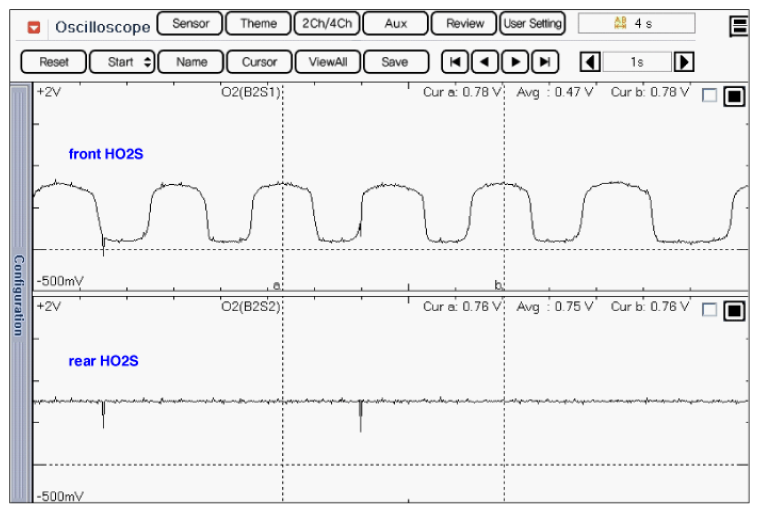
Task: Jump to the first record with the skip-back icon
Action: pos(455,62)
